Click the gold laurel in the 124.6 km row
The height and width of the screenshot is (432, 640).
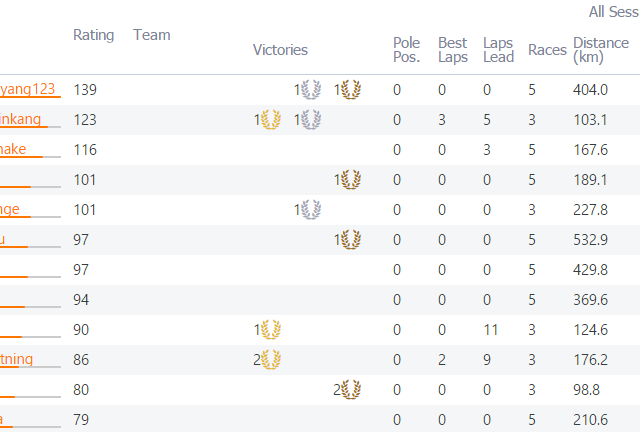click(271, 330)
